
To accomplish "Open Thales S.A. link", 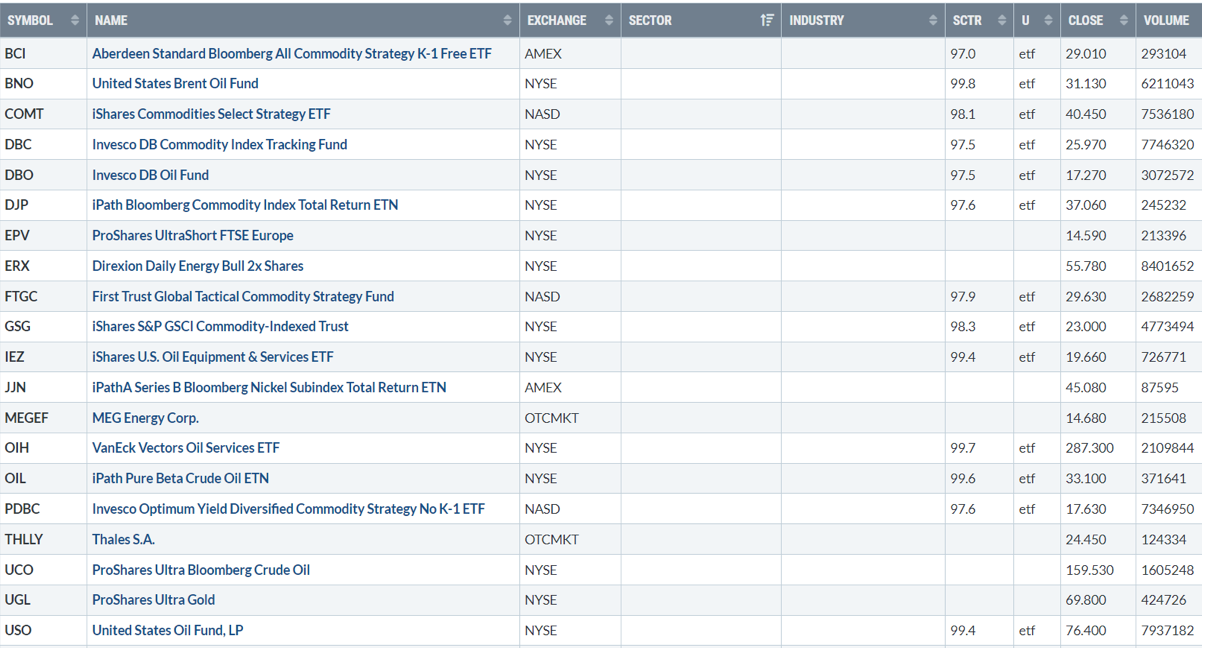I will (x=123, y=539).
